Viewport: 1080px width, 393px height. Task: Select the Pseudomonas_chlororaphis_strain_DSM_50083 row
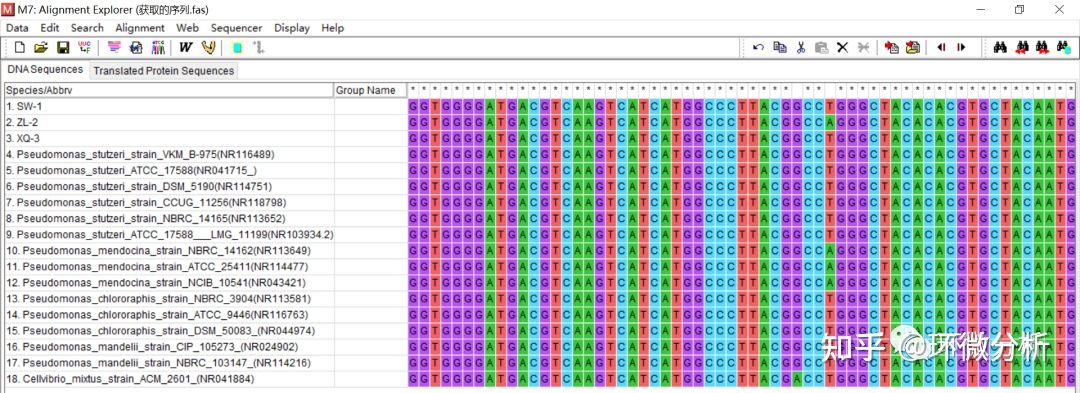pyautogui.click(x=169, y=330)
